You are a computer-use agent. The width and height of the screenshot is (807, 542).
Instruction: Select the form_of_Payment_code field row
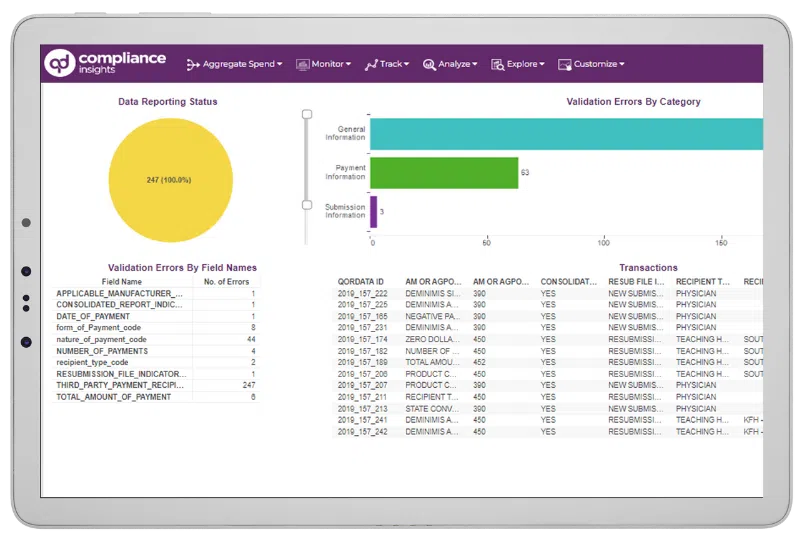click(155, 328)
